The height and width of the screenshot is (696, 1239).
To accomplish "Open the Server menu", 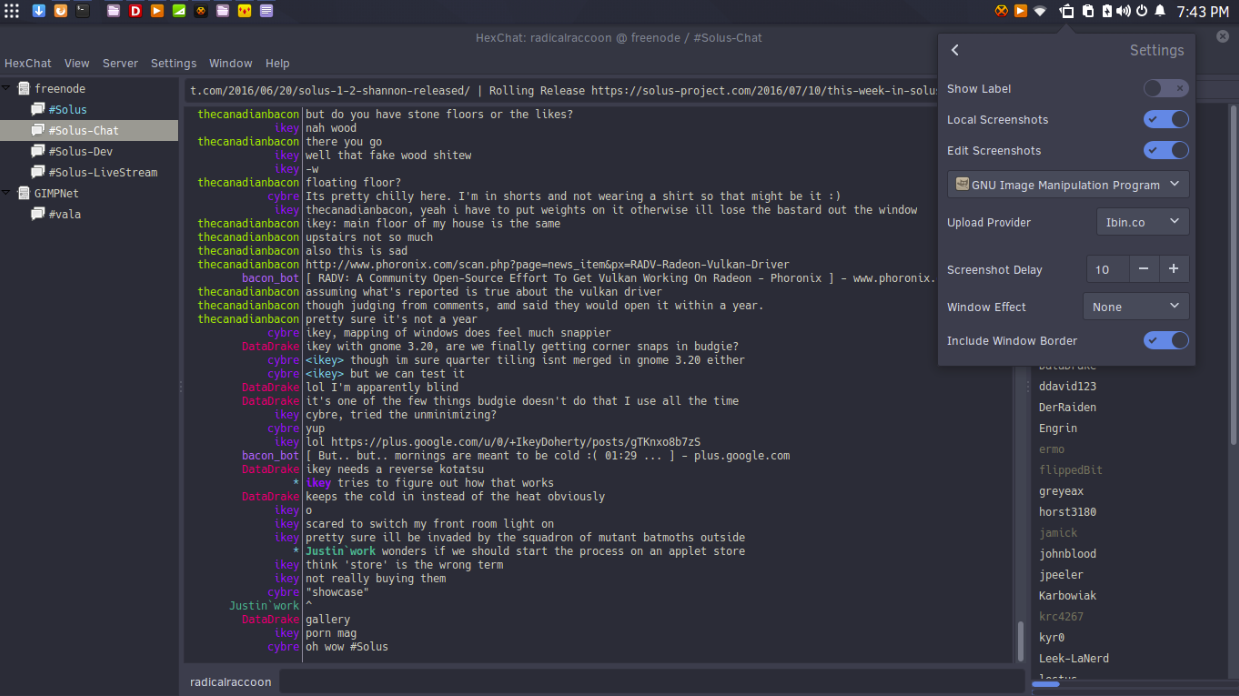I will (120, 63).
